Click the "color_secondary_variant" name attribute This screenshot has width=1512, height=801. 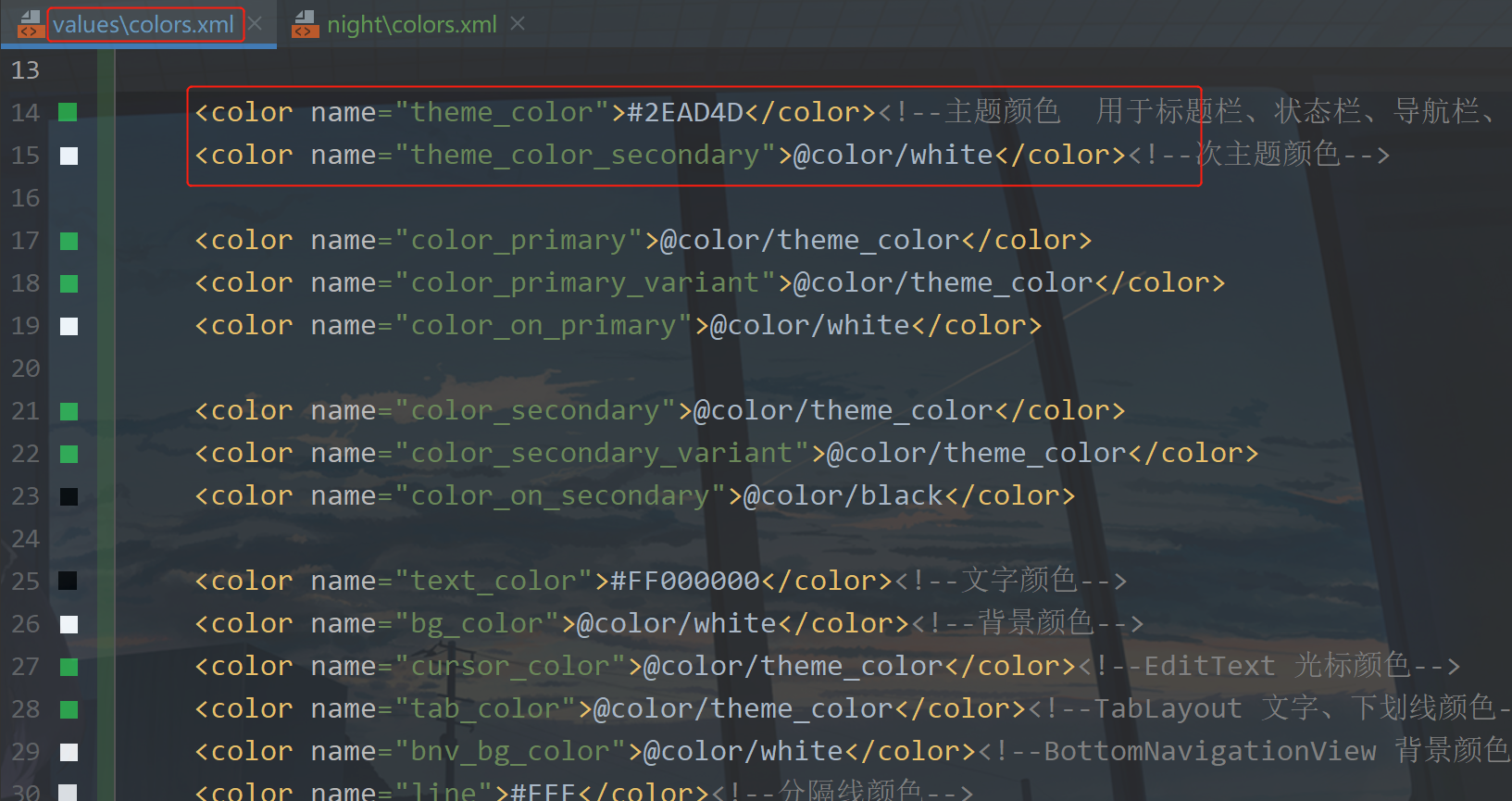click(x=603, y=454)
